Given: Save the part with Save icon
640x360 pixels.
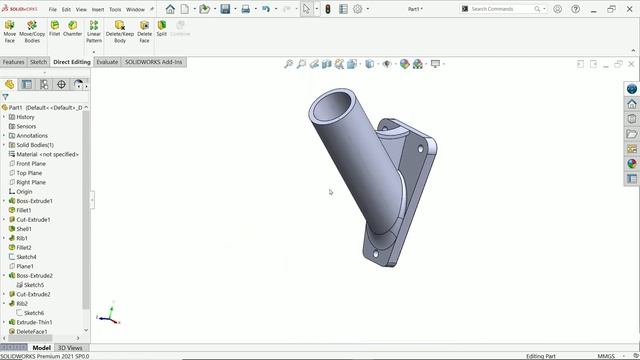Looking at the screenshot, I should coord(225,9).
